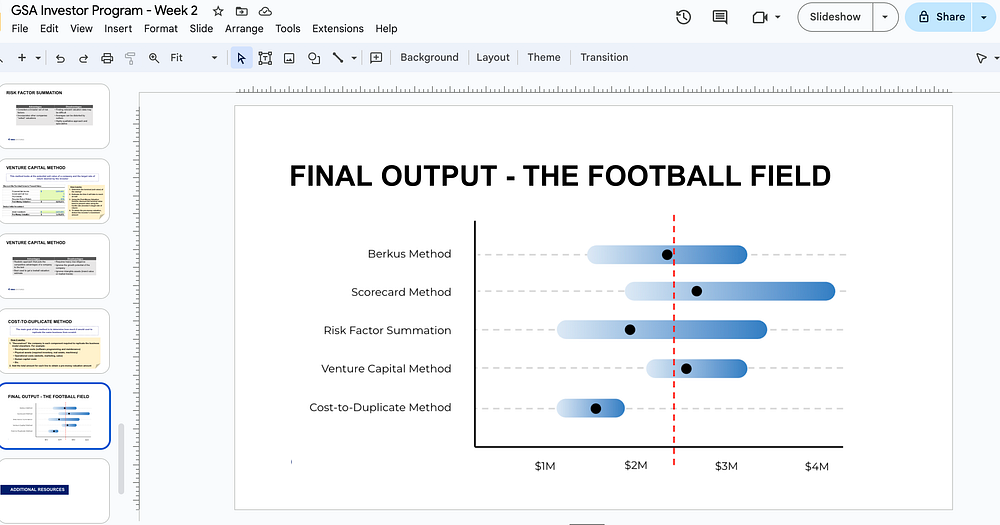
Task: Open the new slide dropdown arrow
Action: tap(38, 58)
